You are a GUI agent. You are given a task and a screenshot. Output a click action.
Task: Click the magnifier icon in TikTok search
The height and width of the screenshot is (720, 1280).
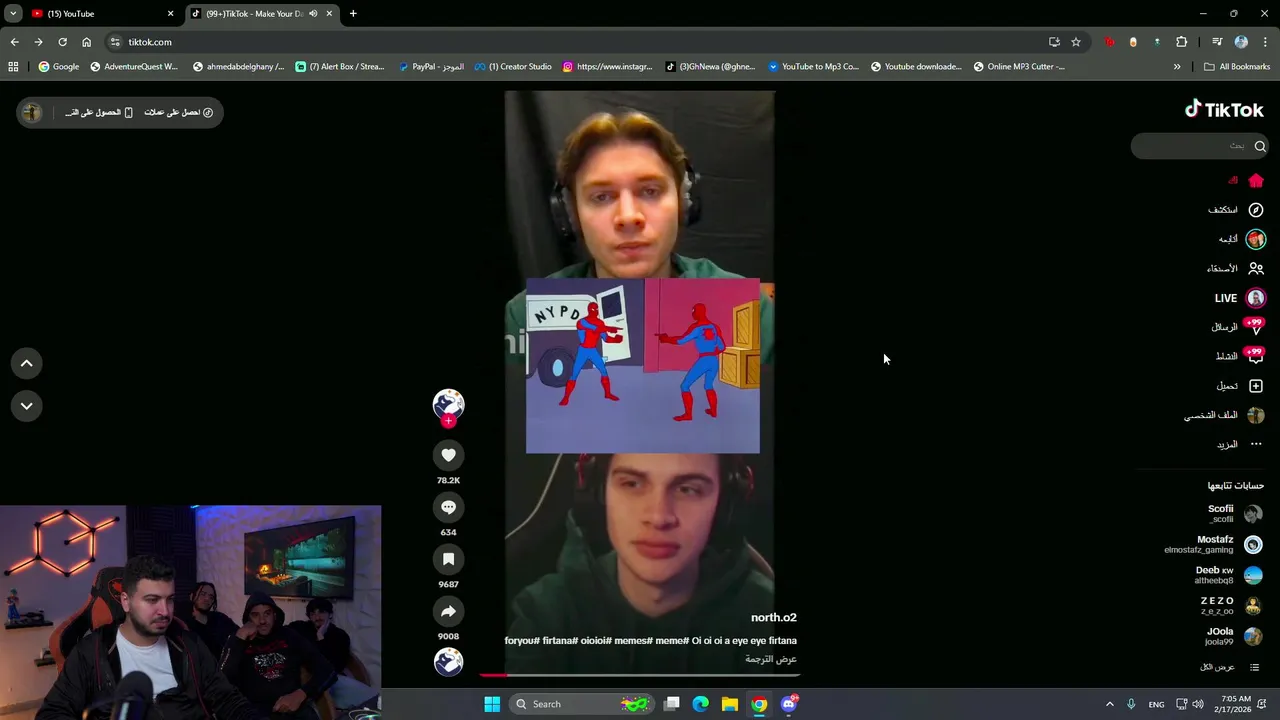(1260, 146)
